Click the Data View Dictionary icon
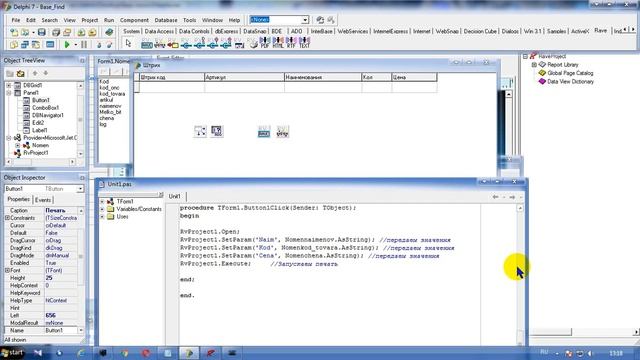This screenshot has width=640, height=360. (542, 81)
